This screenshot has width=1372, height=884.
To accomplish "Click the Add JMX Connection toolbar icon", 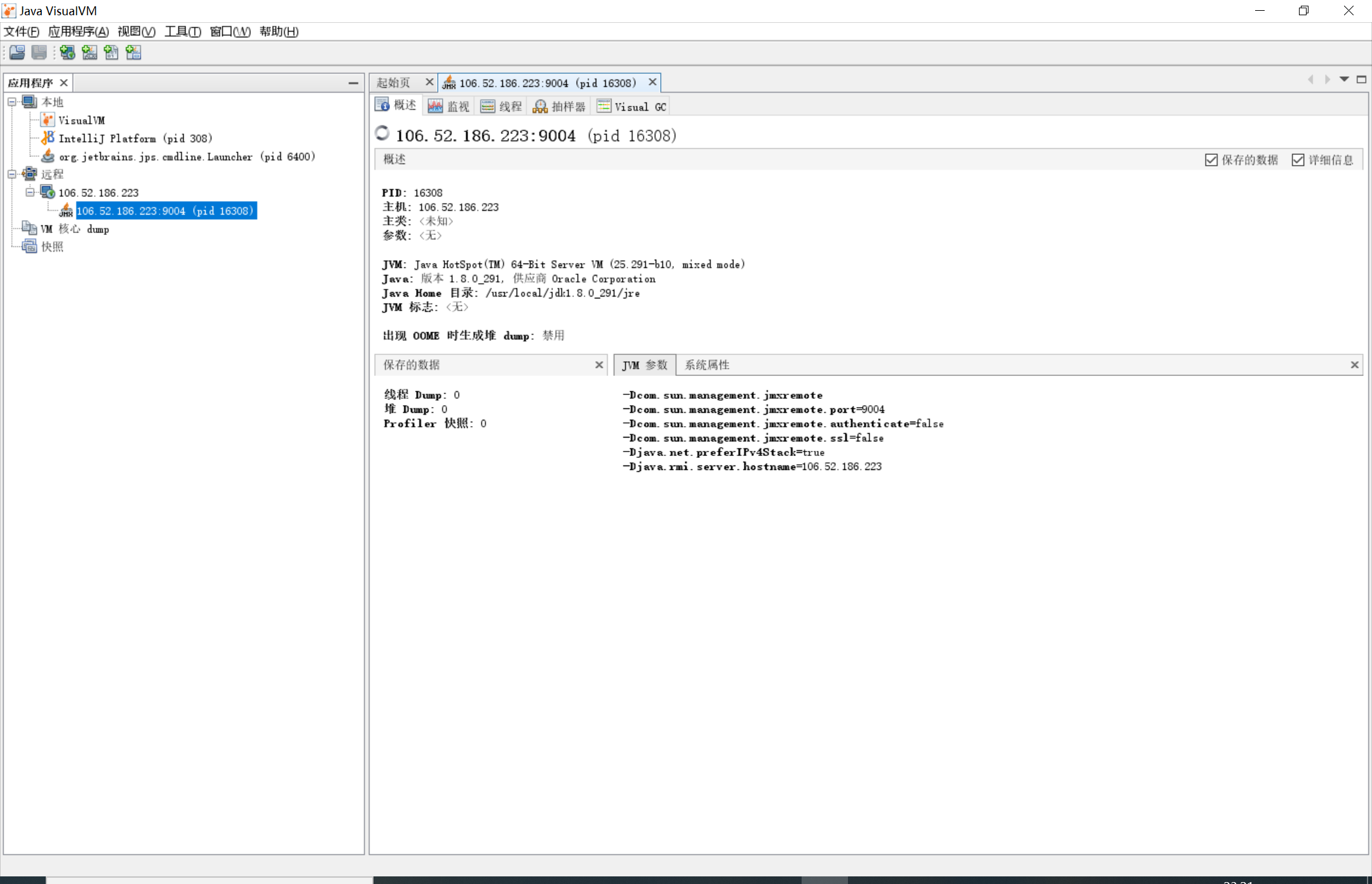I will (90, 53).
